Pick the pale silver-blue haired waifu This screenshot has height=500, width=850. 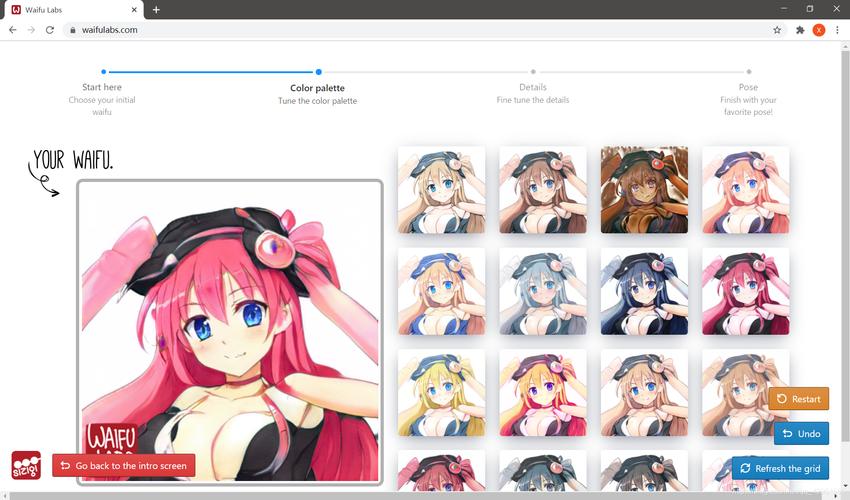coord(543,291)
